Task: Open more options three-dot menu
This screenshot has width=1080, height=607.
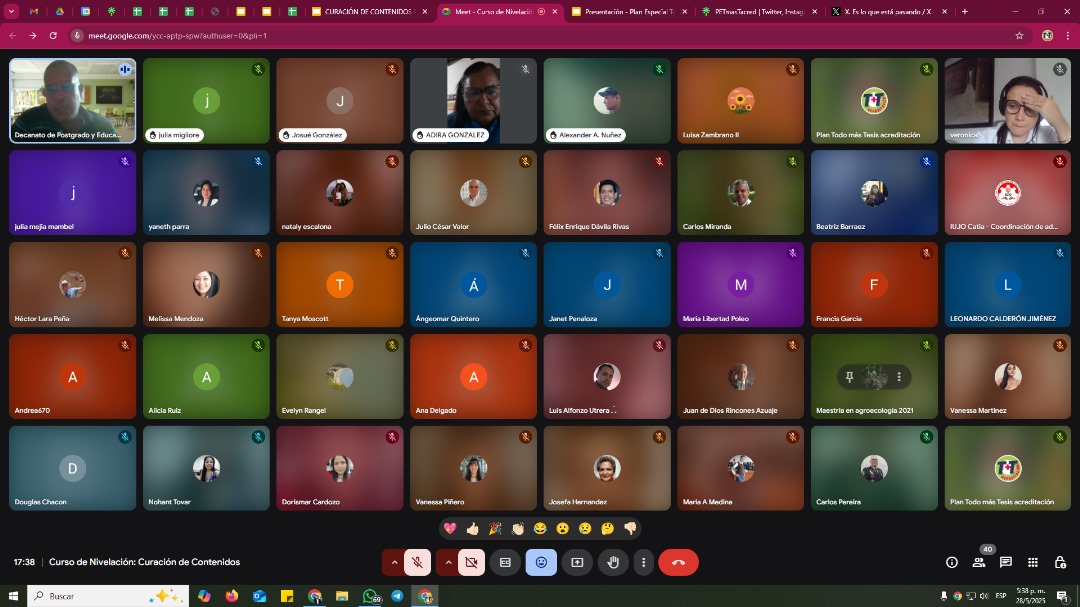Action: (643, 562)
